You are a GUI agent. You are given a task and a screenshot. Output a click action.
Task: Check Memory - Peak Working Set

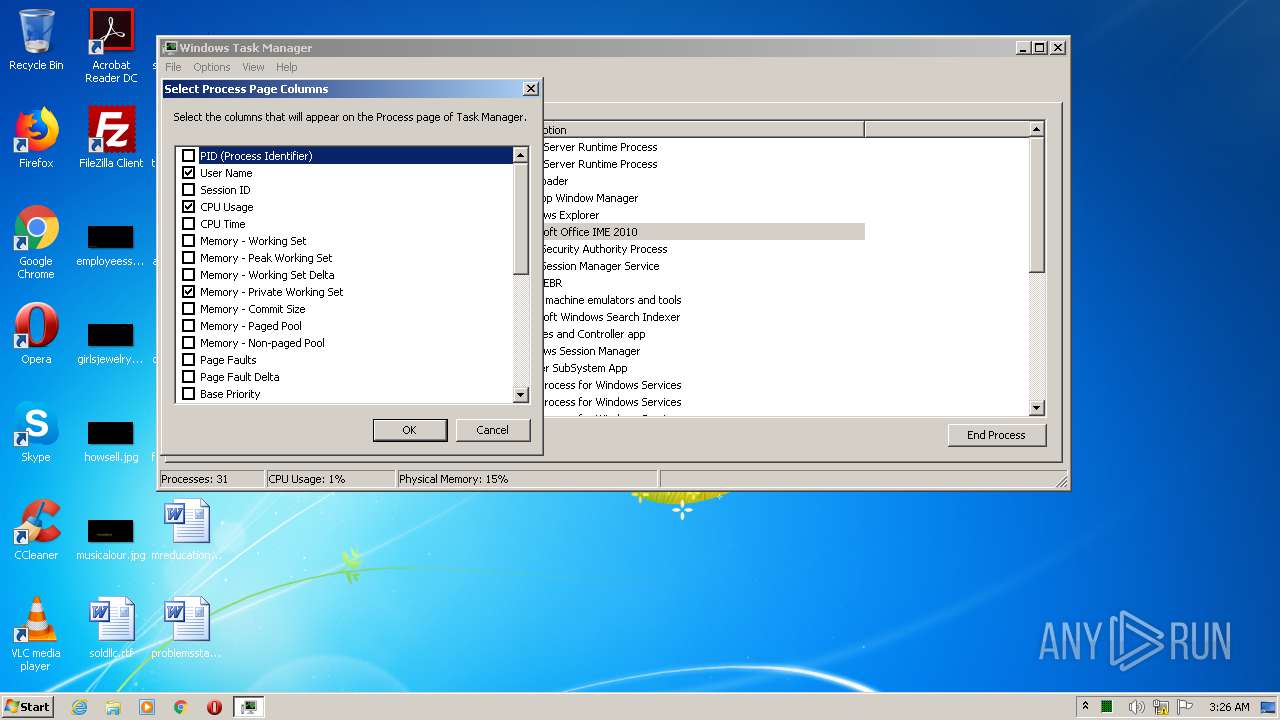[188, 258]
